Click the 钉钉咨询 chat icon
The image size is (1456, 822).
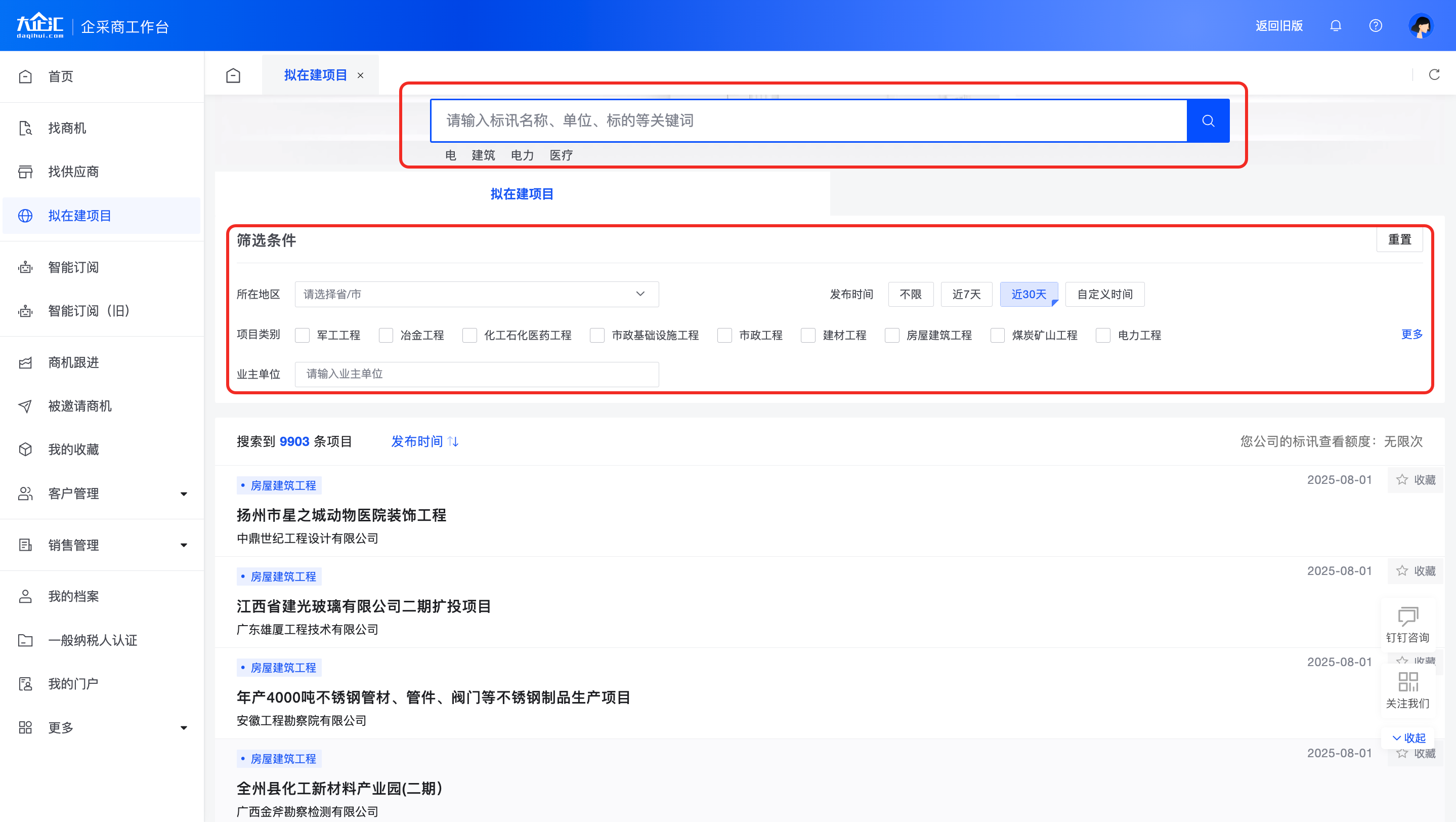[1408, 617]
